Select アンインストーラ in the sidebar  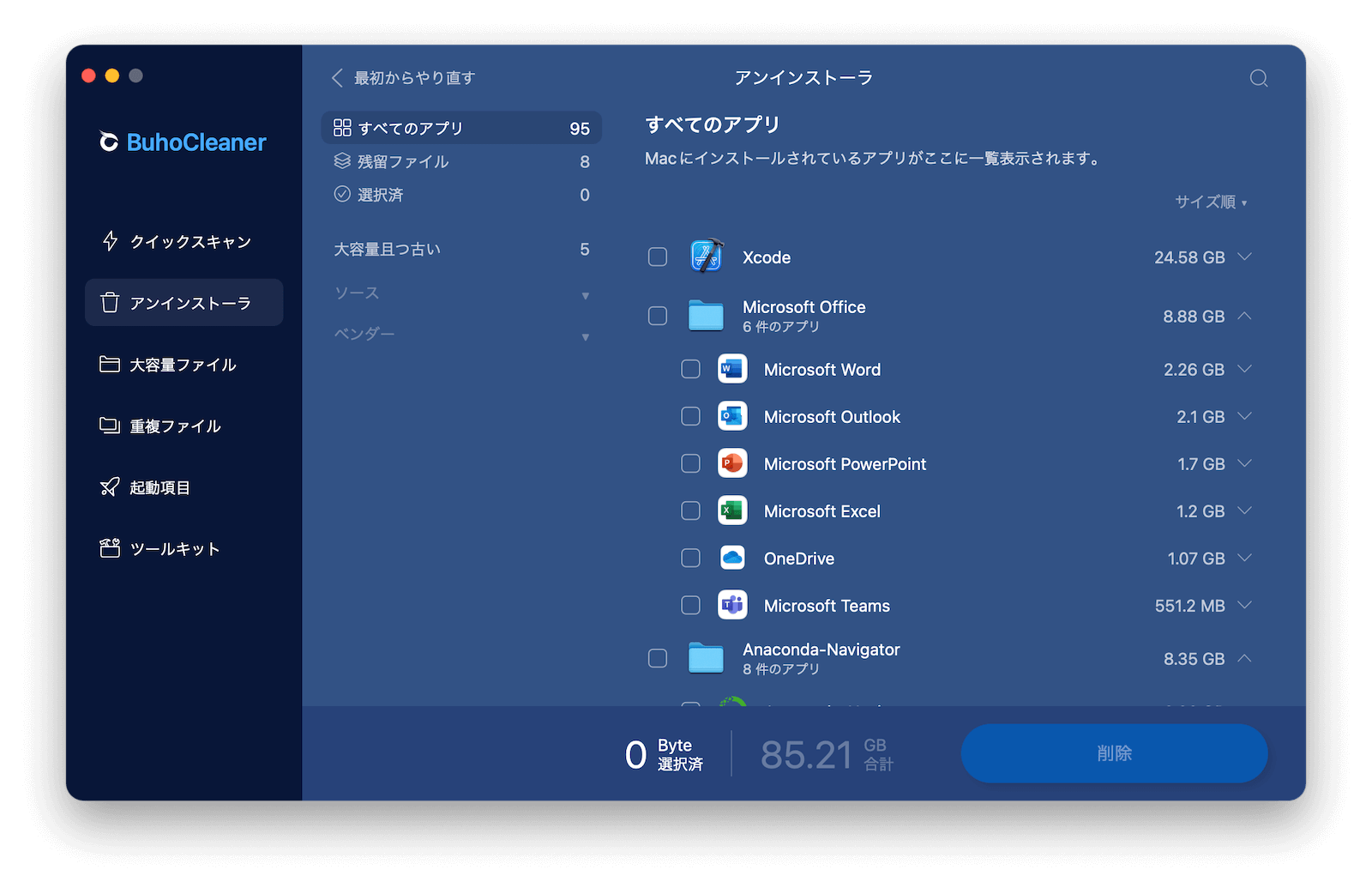tap(184, 302)
